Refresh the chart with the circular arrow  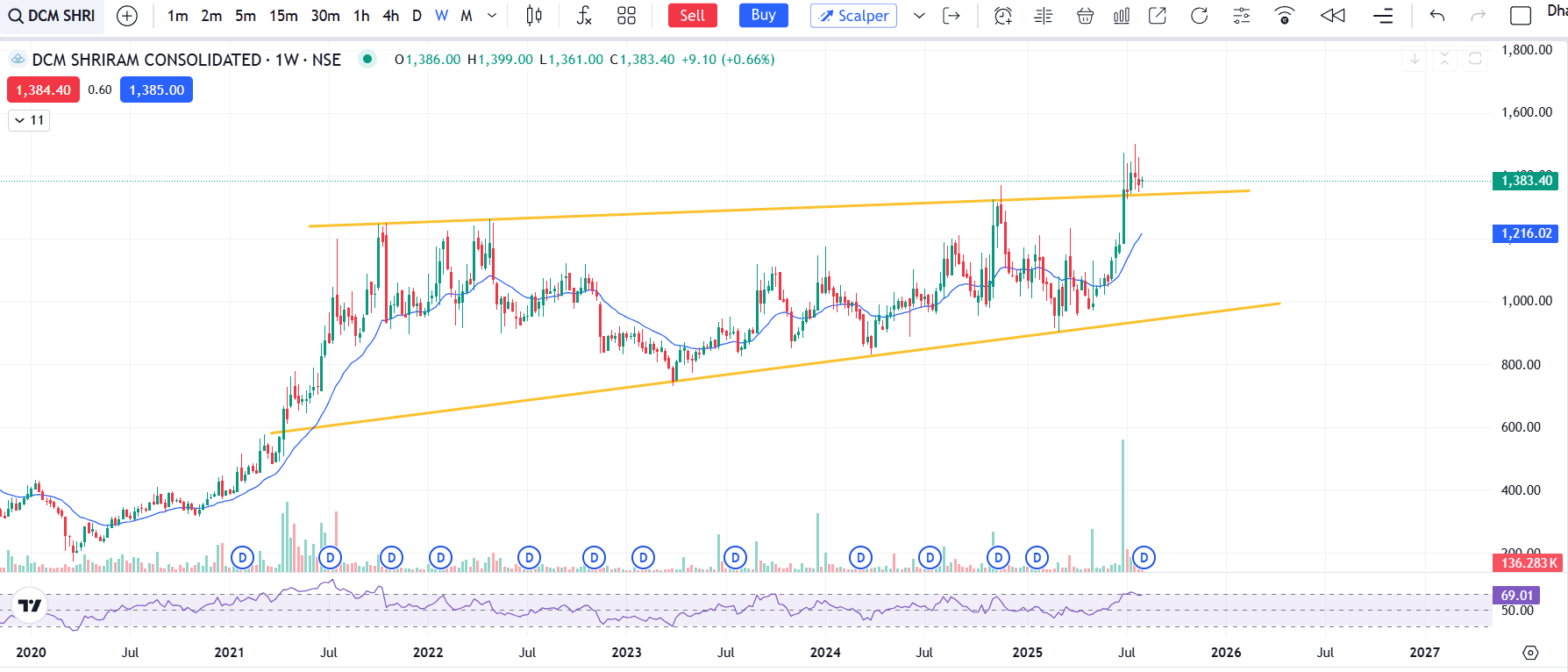tap(1200, 16)
